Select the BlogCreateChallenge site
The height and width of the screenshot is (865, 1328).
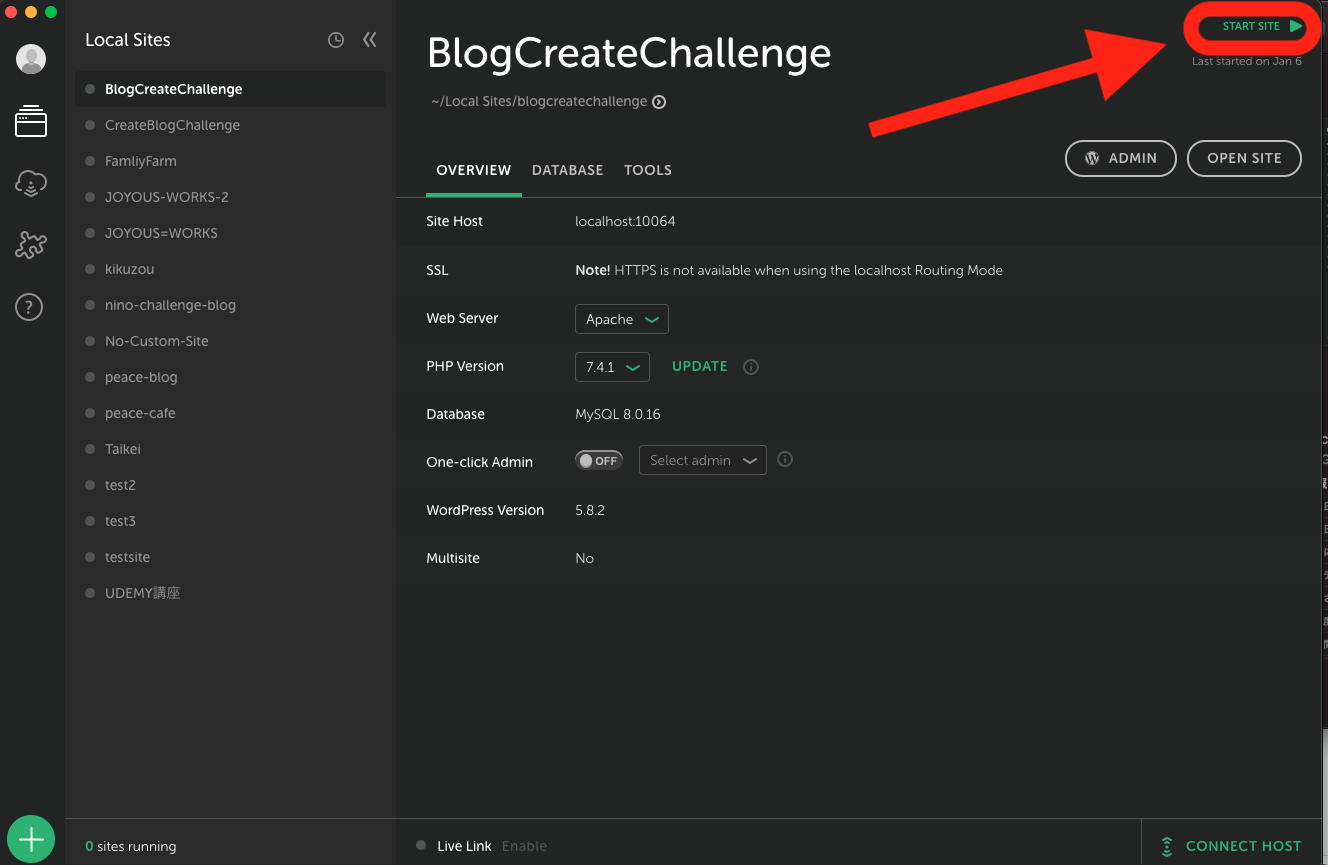pos(230,89)
